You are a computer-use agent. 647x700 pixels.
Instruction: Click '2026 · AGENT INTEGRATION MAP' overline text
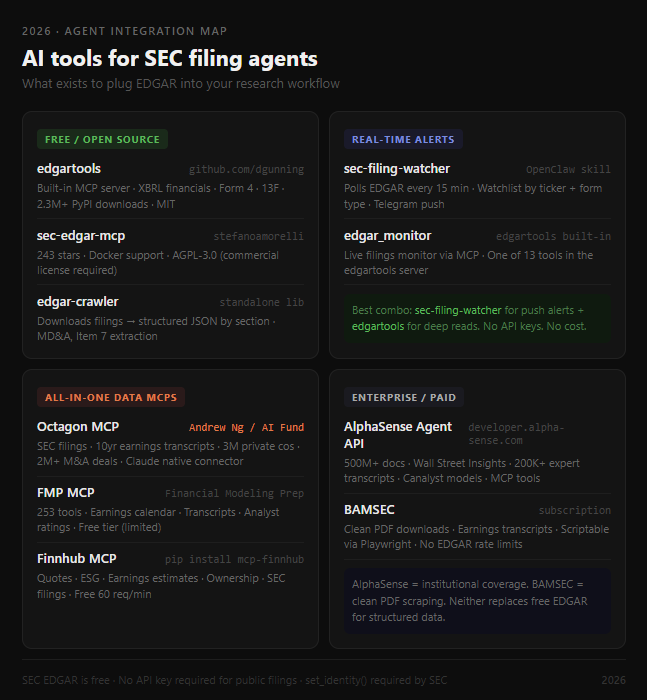[125, 31]
